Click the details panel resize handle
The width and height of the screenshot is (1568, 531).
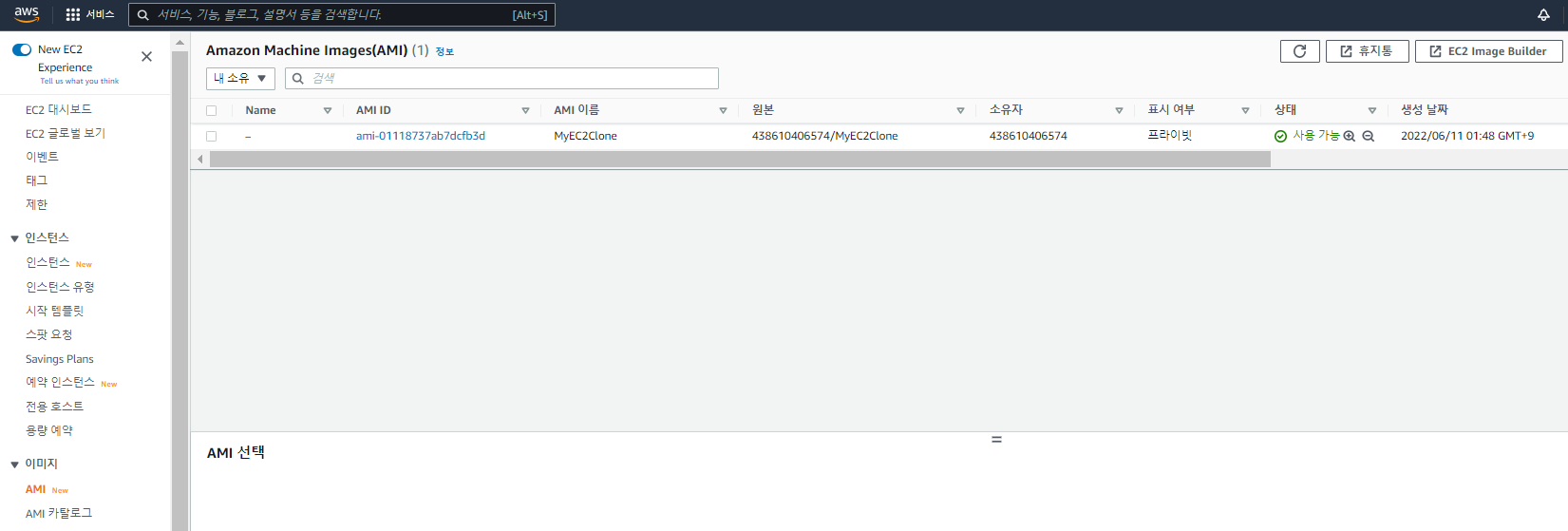tap(996, 439)
